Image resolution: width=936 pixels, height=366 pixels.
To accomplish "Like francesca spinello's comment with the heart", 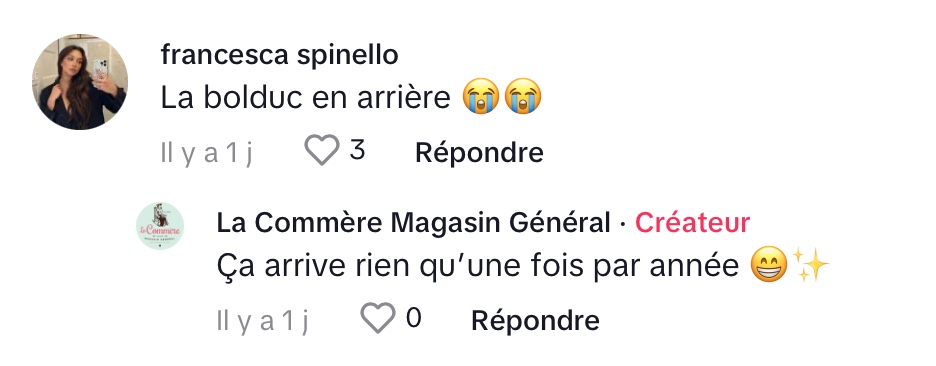I will 322,150.
